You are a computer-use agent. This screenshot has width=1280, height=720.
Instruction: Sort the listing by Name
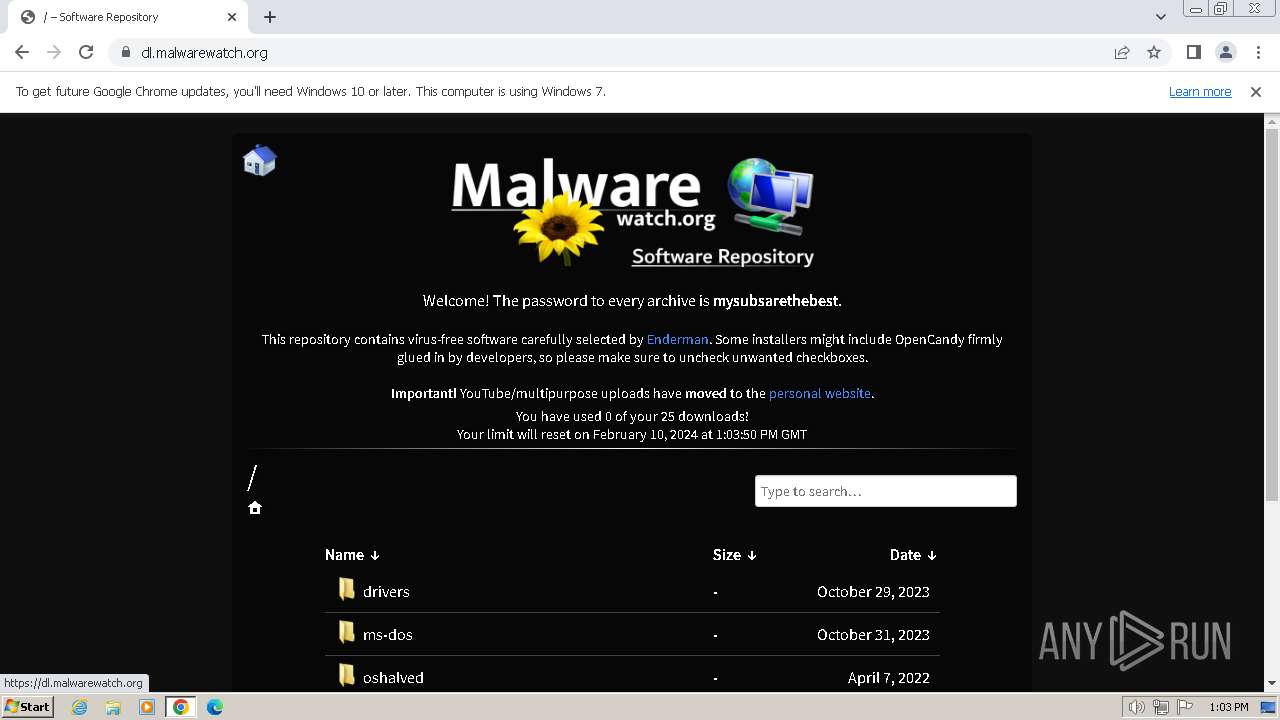tap(352, 555)
